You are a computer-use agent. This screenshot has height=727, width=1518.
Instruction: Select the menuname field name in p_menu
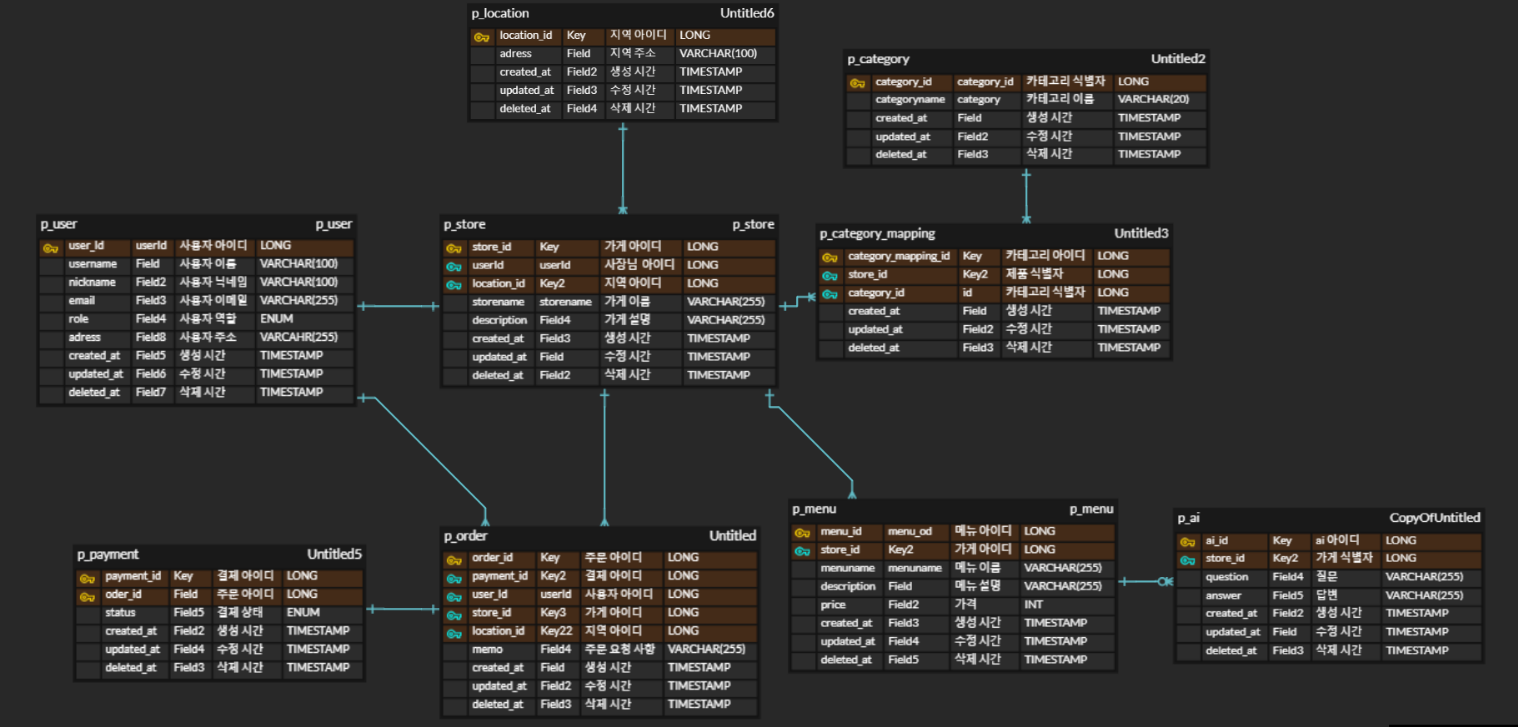tap(847, 568)
